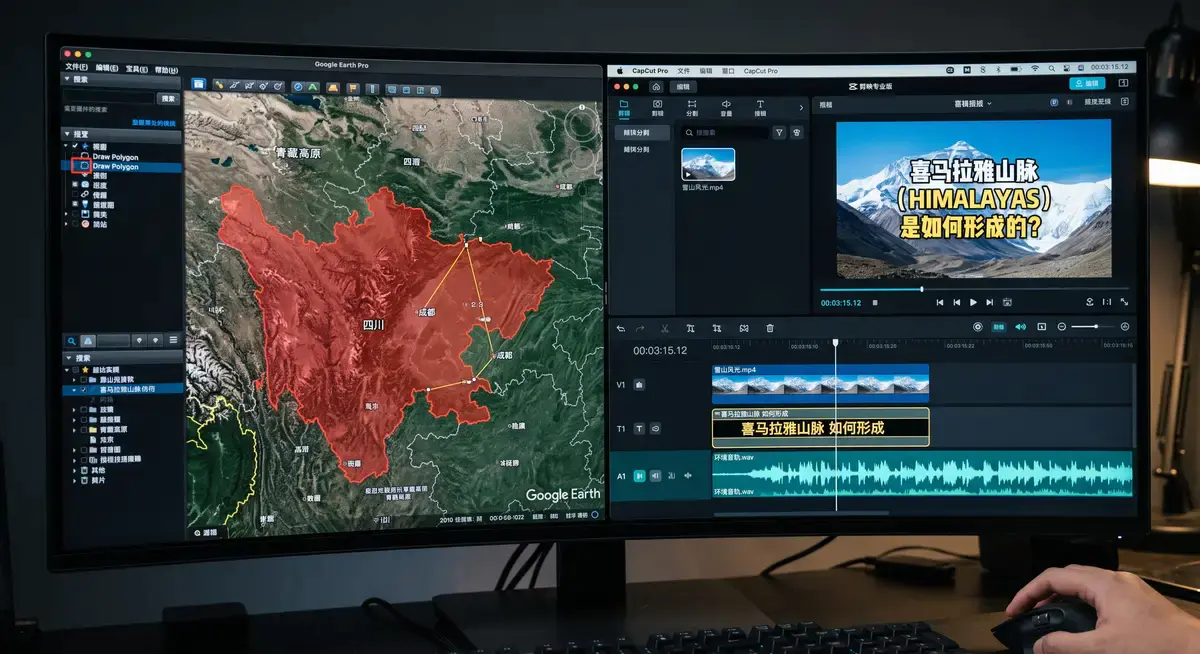Click the trash delete icon in timeline toolbar

click(x=770, y=328)
